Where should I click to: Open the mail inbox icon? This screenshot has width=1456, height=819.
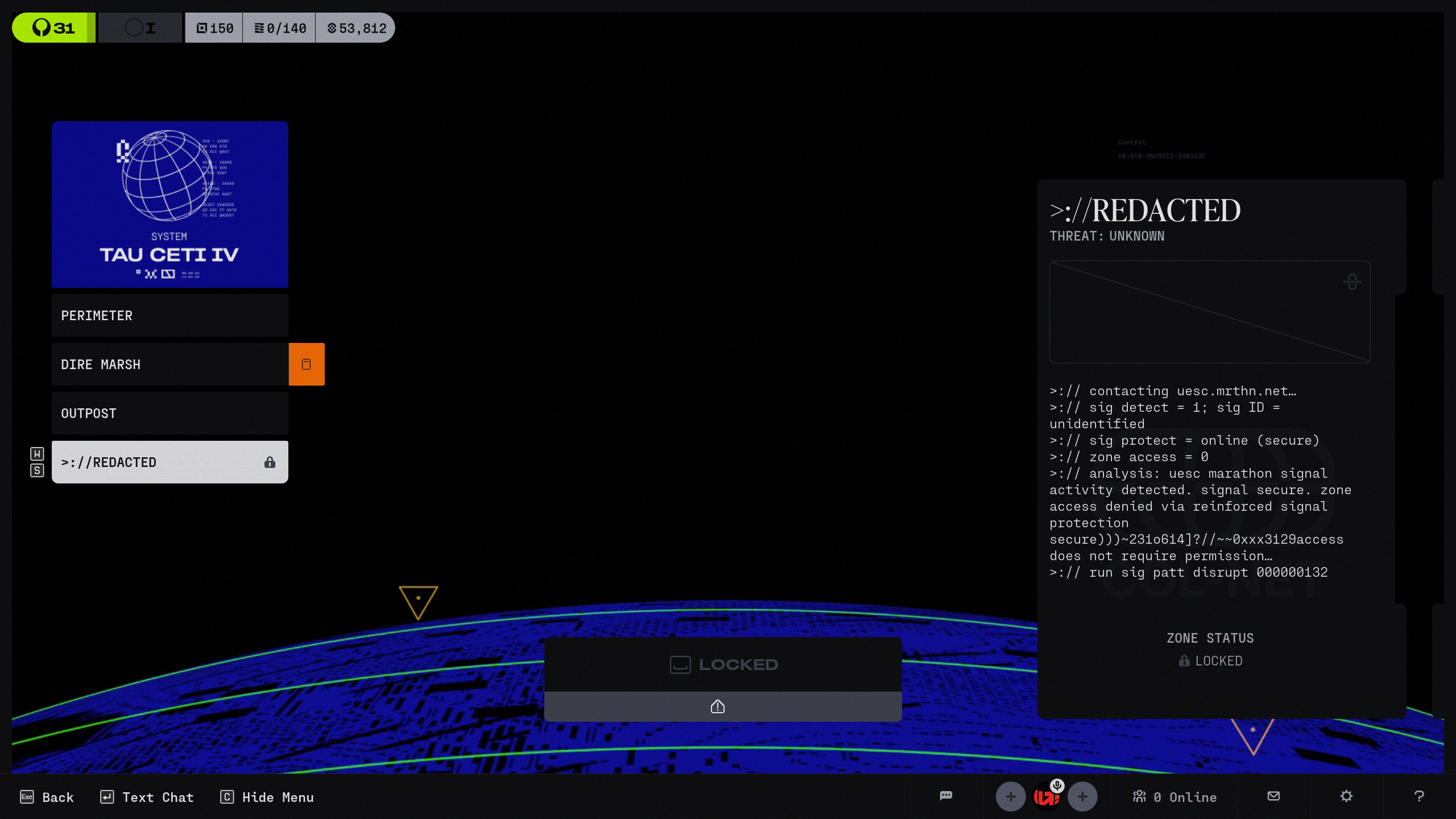1274,796
